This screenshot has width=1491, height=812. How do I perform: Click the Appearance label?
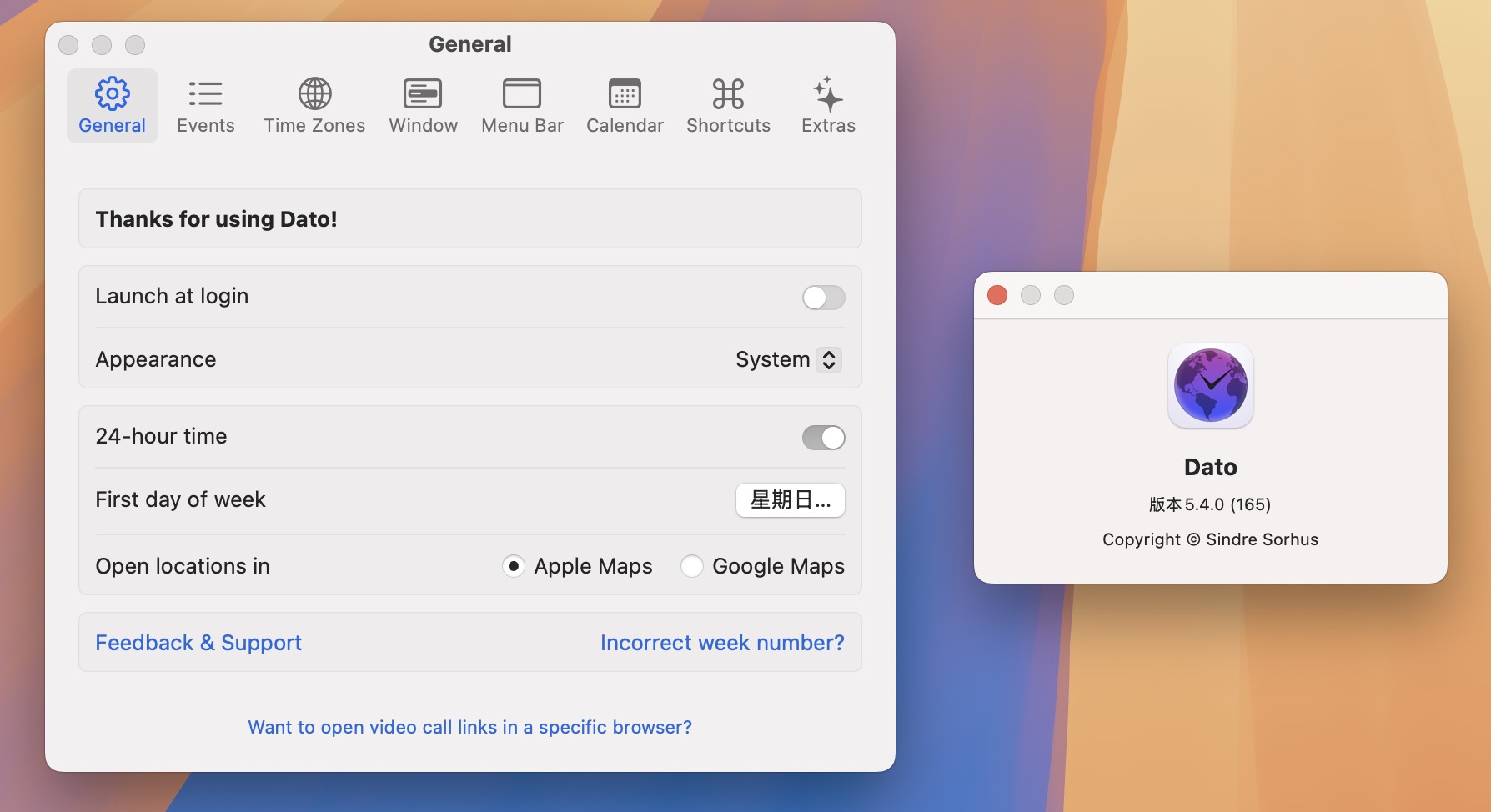pos(156,359)
